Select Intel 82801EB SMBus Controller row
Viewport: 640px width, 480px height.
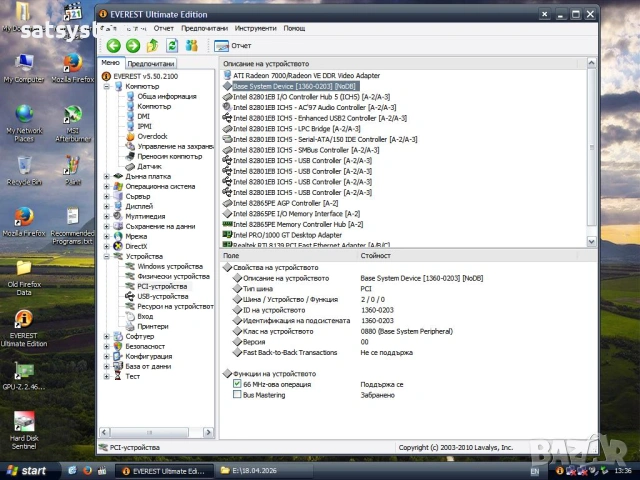click(306, 150)
